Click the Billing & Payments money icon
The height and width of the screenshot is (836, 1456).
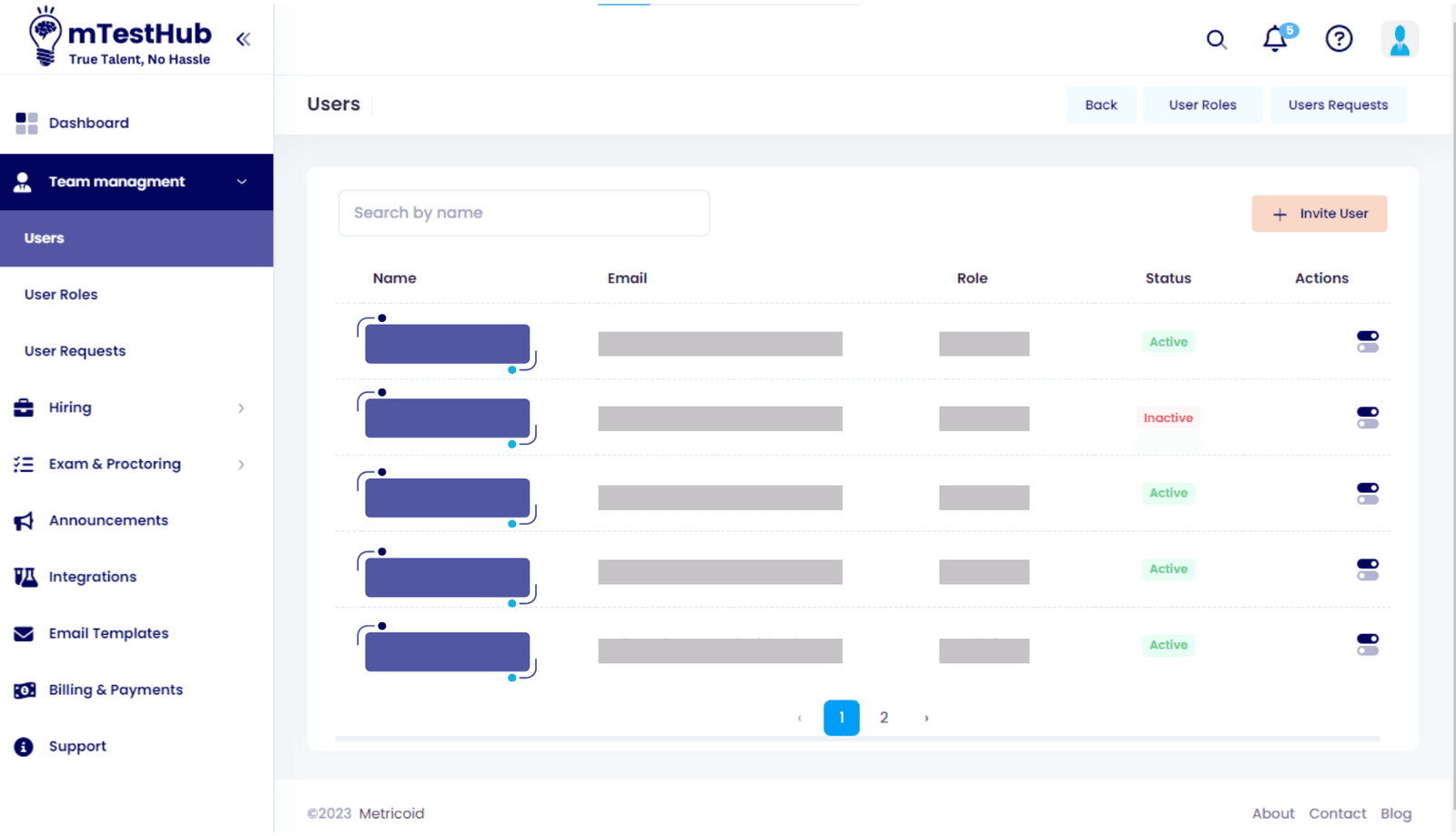coord(25,690)
